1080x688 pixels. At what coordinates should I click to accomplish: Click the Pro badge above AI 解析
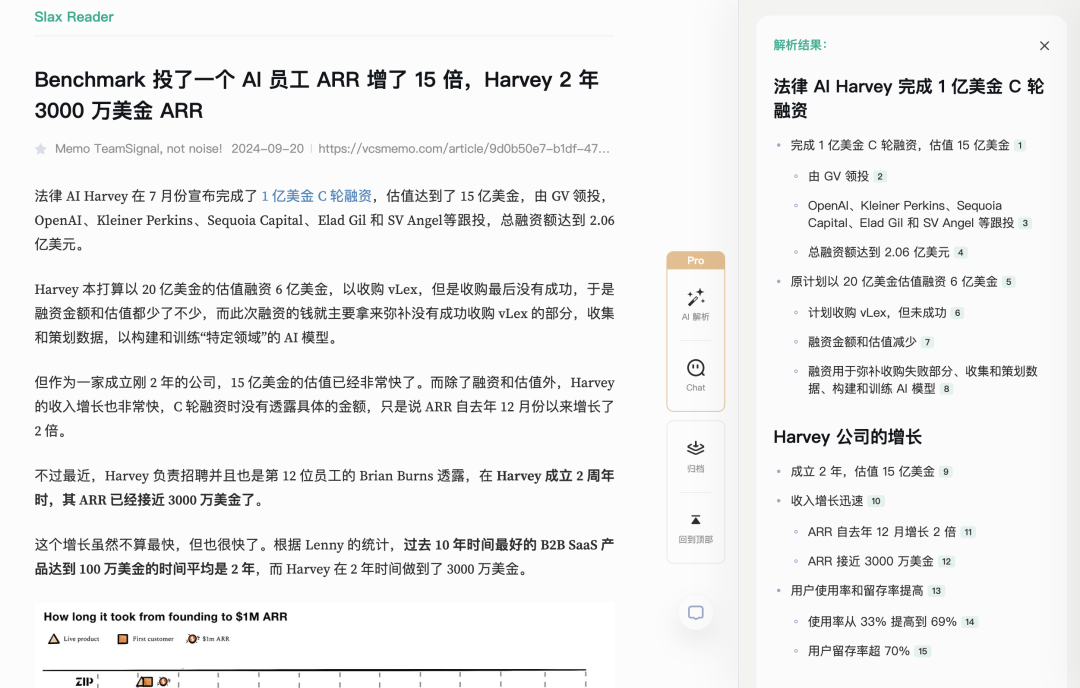pyautogui.click(x=696, y=260)
